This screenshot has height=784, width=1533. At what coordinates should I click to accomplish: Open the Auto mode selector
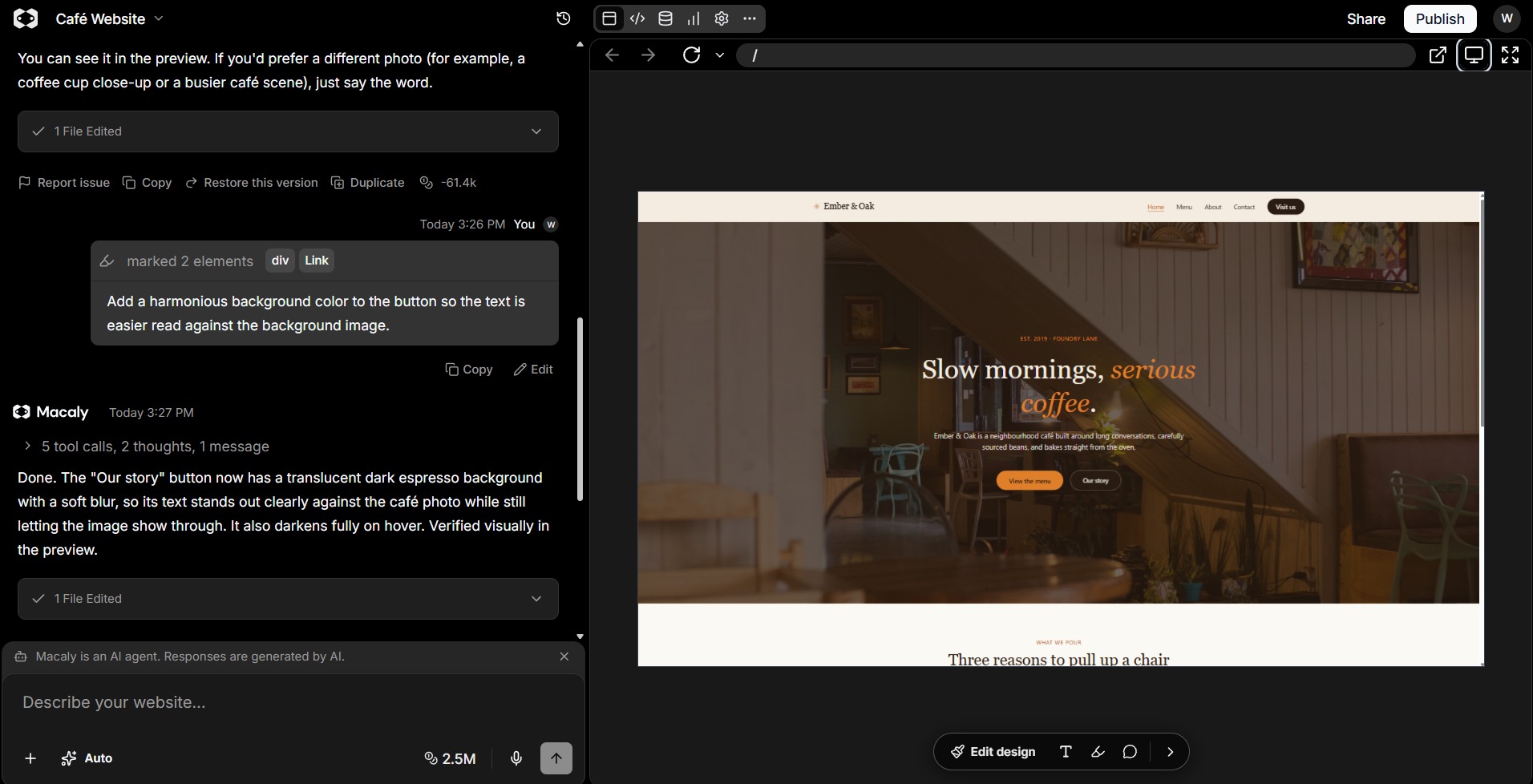point(87,758)
